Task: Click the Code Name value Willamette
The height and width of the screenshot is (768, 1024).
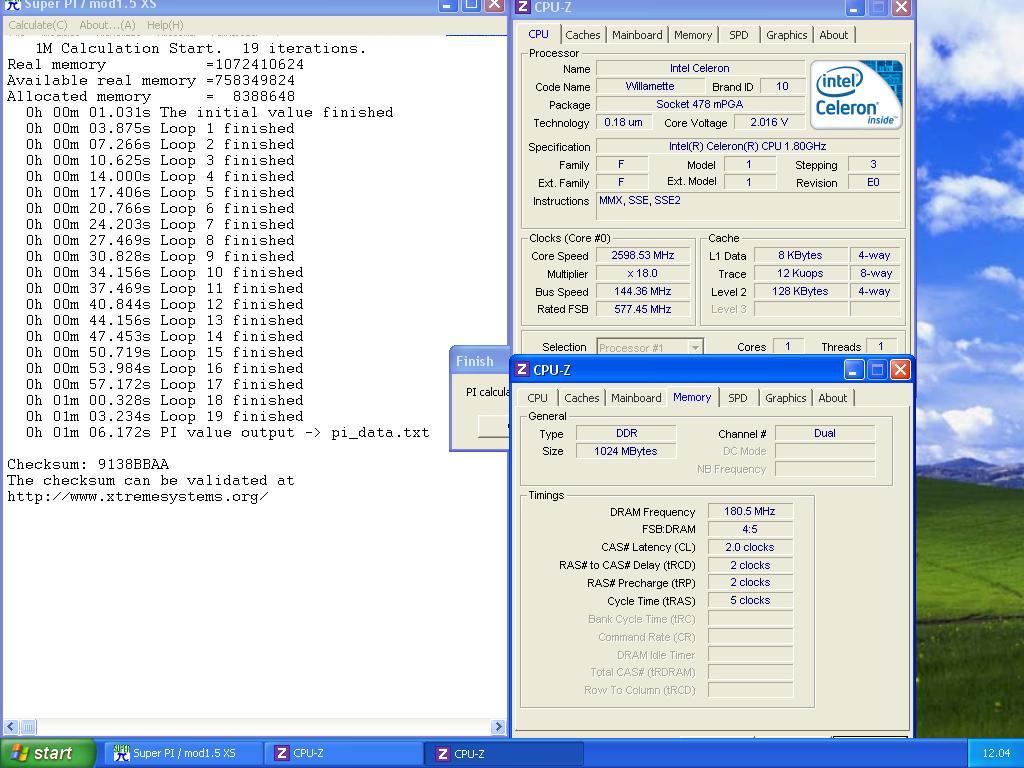Action: 650,86
